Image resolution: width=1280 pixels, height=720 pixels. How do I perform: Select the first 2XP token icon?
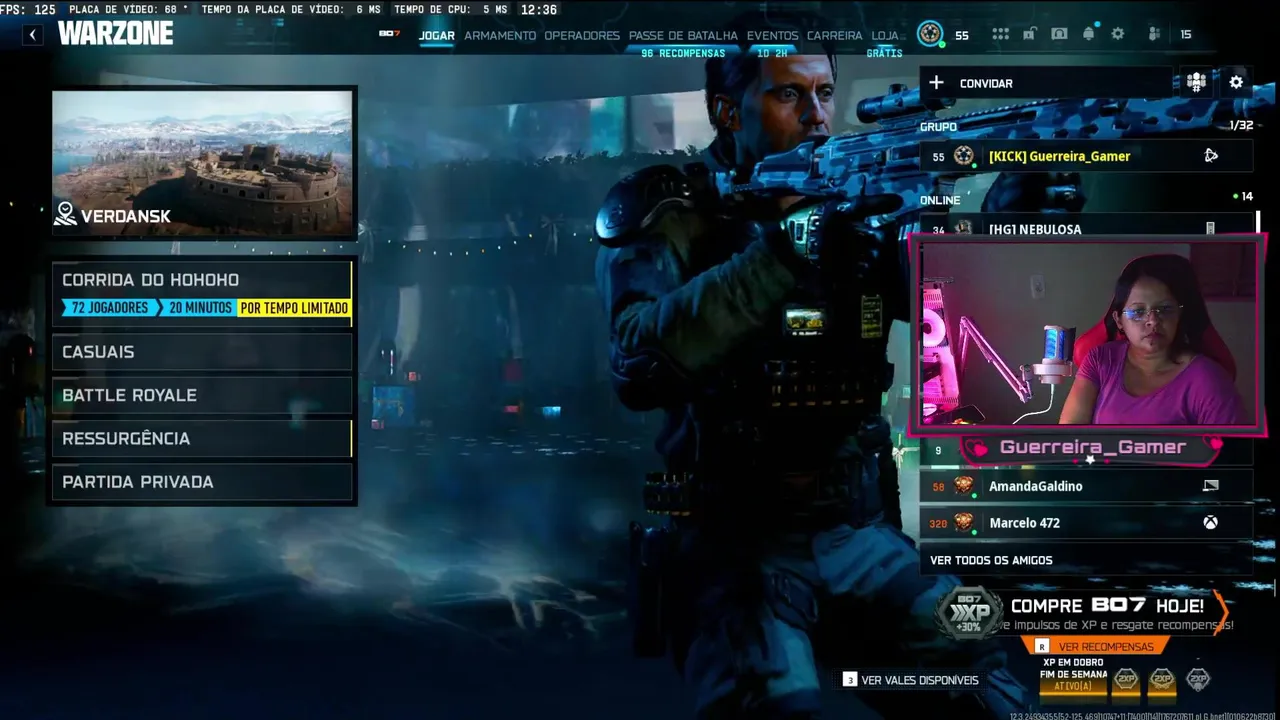pos(1126,680)
